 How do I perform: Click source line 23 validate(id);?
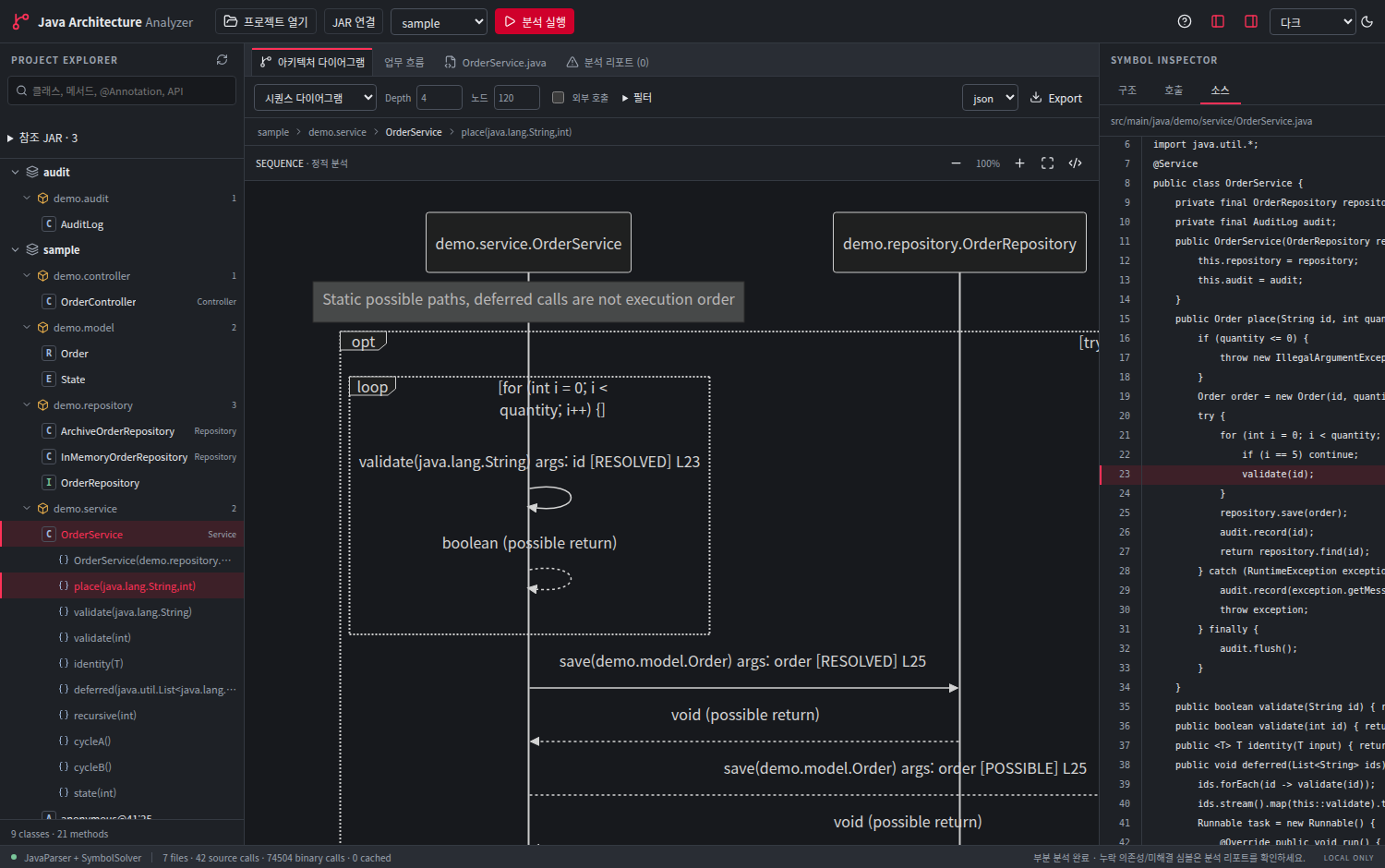click(x=1242, y=474)
